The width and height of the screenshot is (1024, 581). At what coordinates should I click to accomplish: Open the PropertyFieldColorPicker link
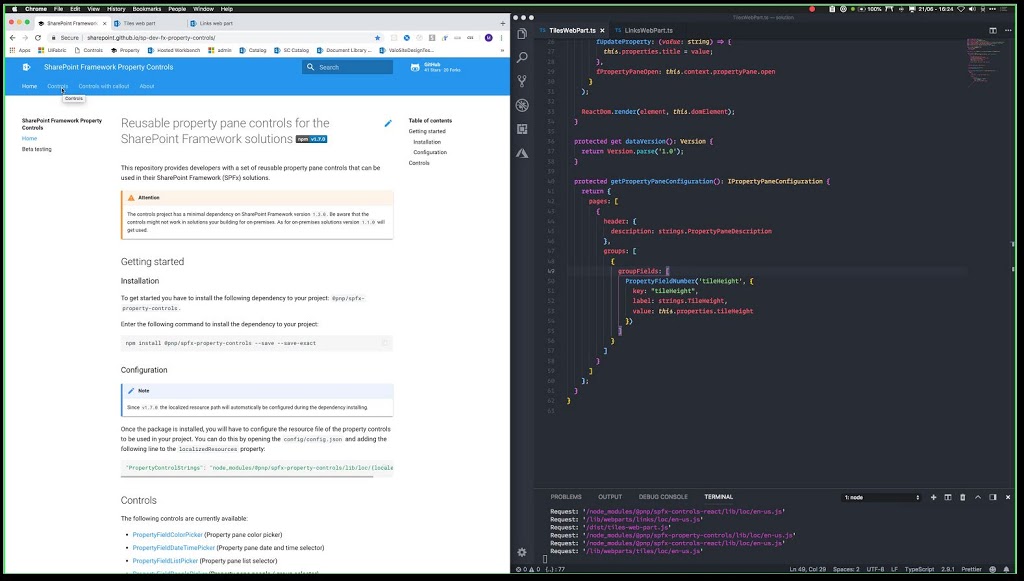pyautogui.click(x=168, y=535)
